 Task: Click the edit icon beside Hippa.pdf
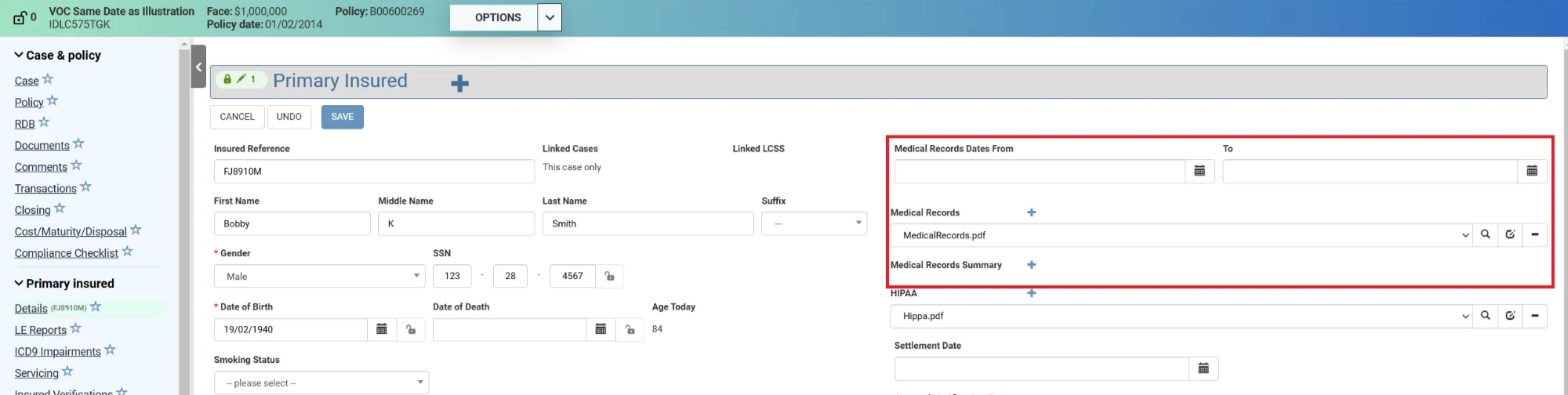pos(1510,316)
